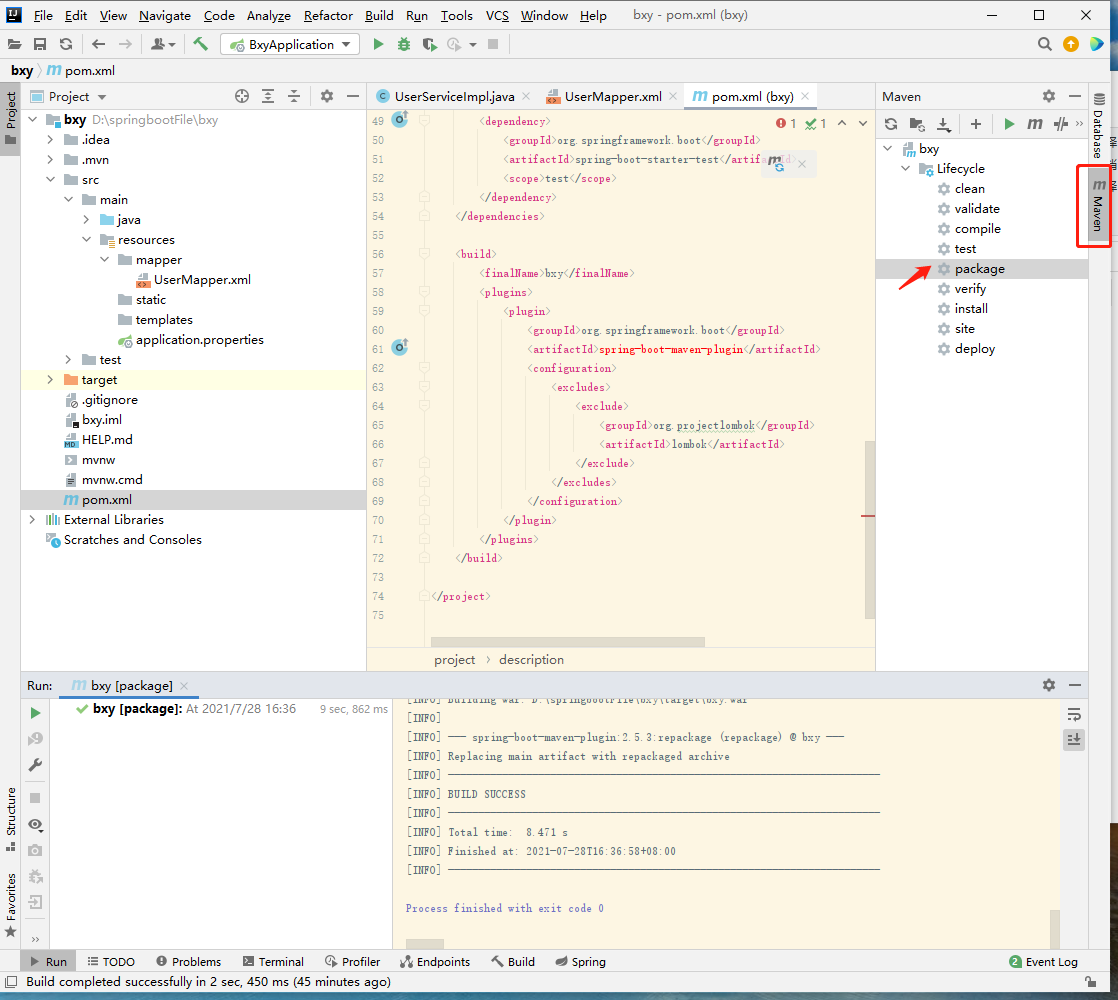The width and height of the screenshot is (1118, 1000).
Task: Open the Refactor menu
Action: click(328, 15)
